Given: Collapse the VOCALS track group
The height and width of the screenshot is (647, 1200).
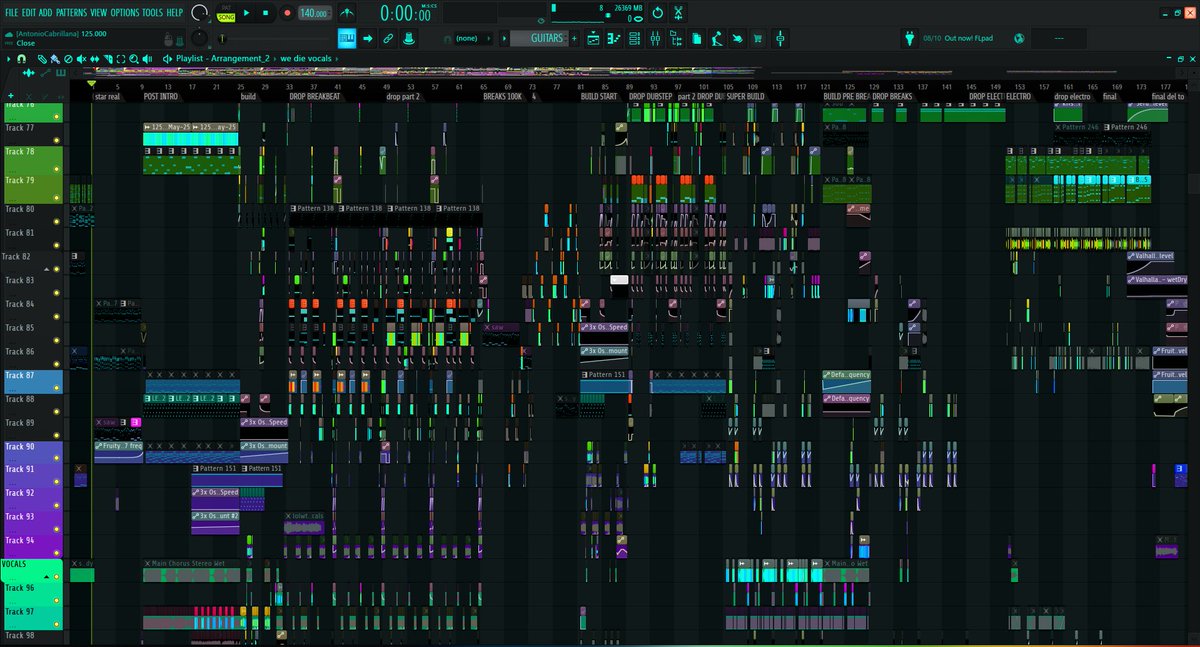Looking at the screenshot, I should [x=47, y=577].
